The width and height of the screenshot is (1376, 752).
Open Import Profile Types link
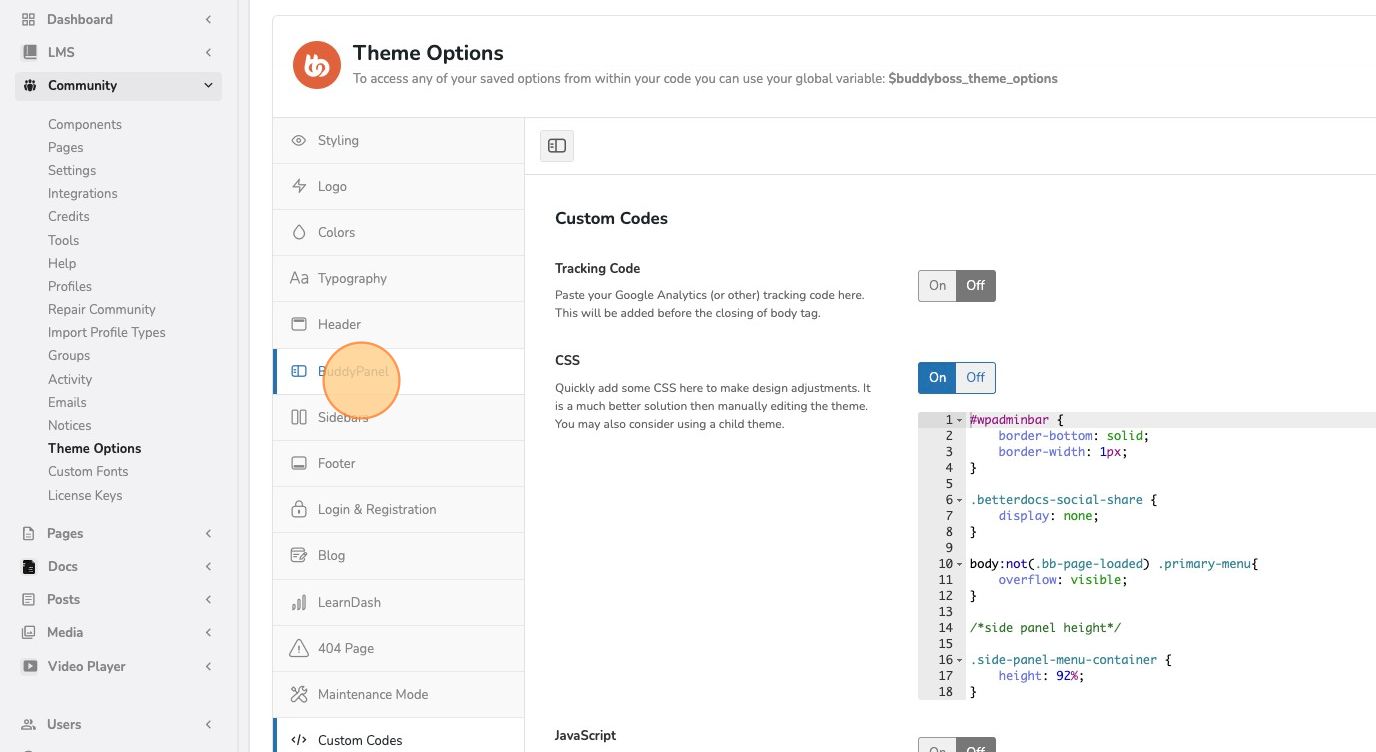[x=107, y=332]
